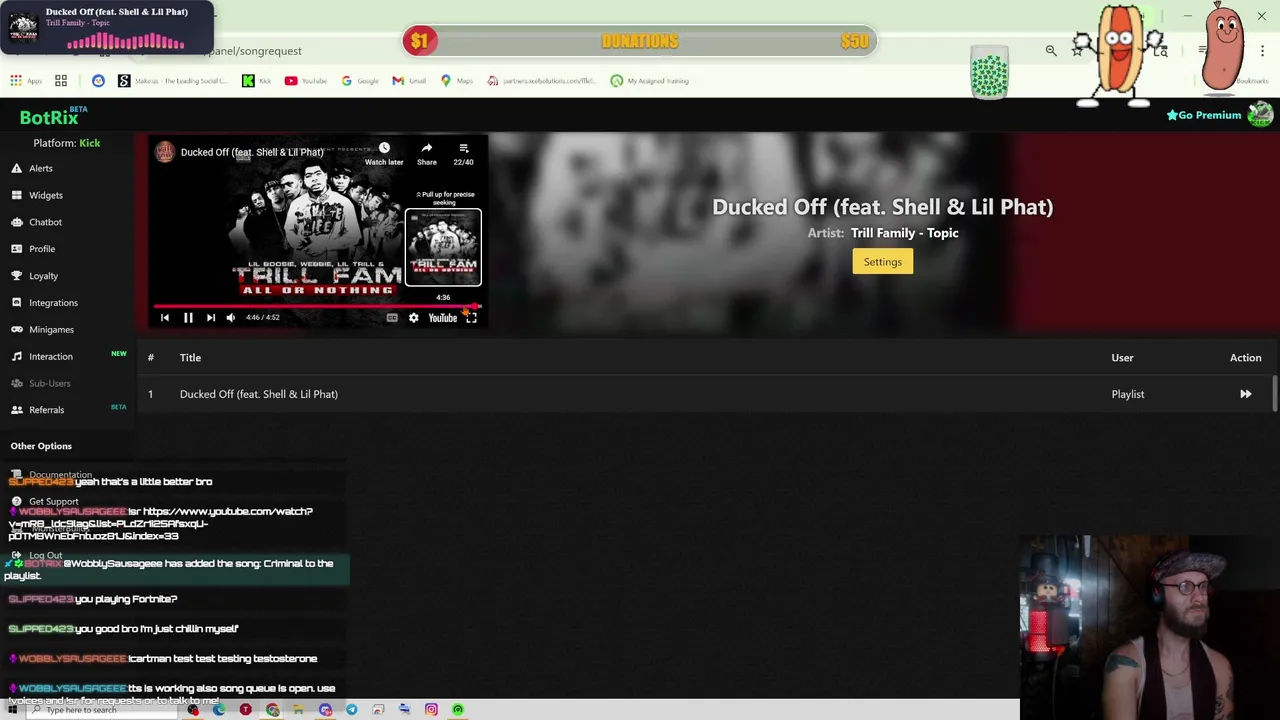Go to the Chatbot section
Image resolution: width=1280 pixels, height=720 pixels.
45,222
